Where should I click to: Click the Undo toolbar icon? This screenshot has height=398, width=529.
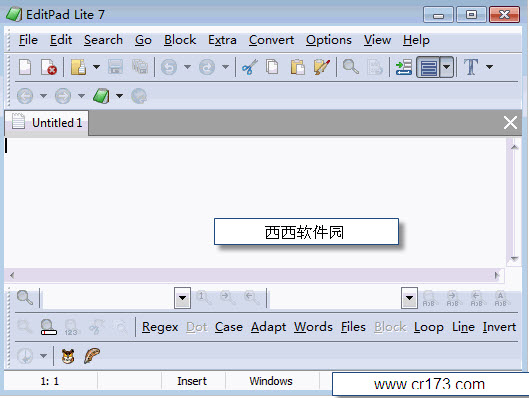point(169,67)
